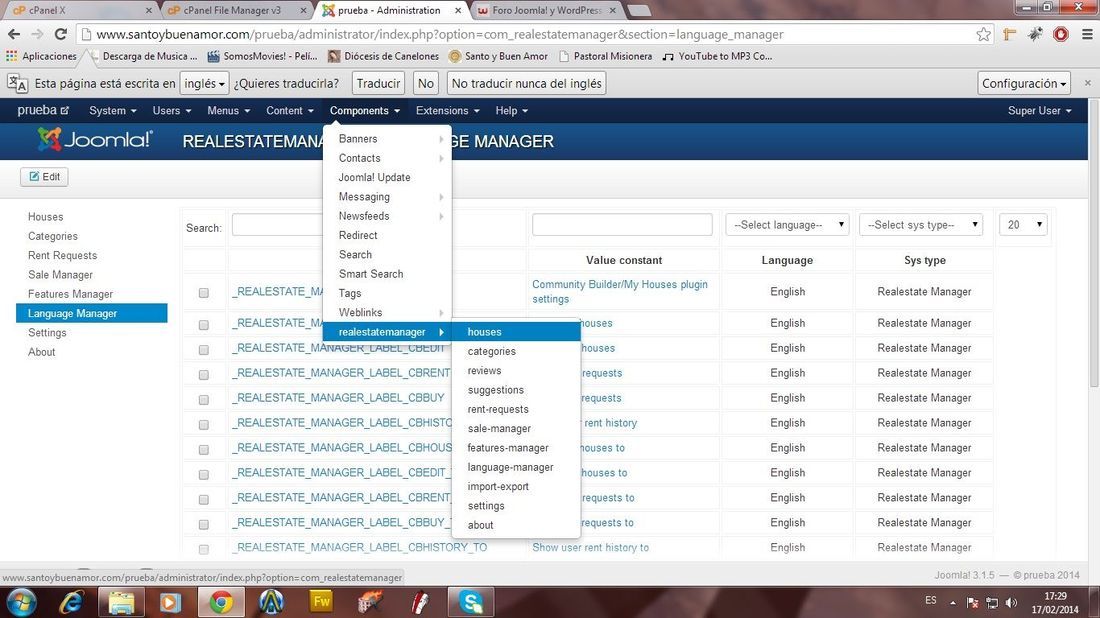Screen dimensions: 1100x618
Task: Open the Super User dropdown
Action: [1039, 110]
